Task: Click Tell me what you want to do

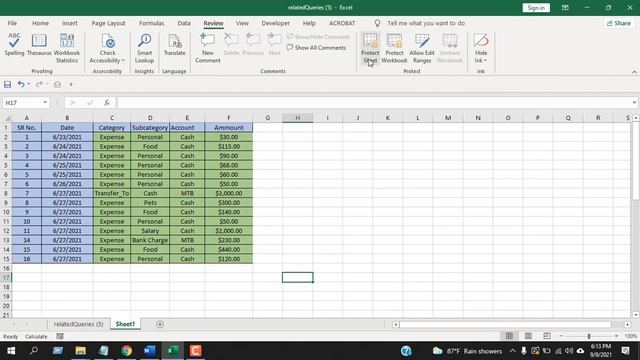Action: pos(426,23)
